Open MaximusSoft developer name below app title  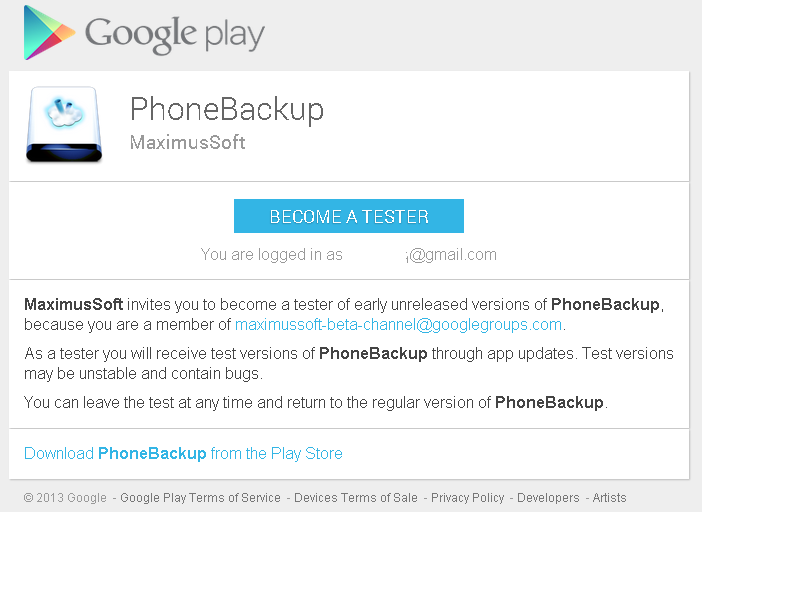(188, 142)
